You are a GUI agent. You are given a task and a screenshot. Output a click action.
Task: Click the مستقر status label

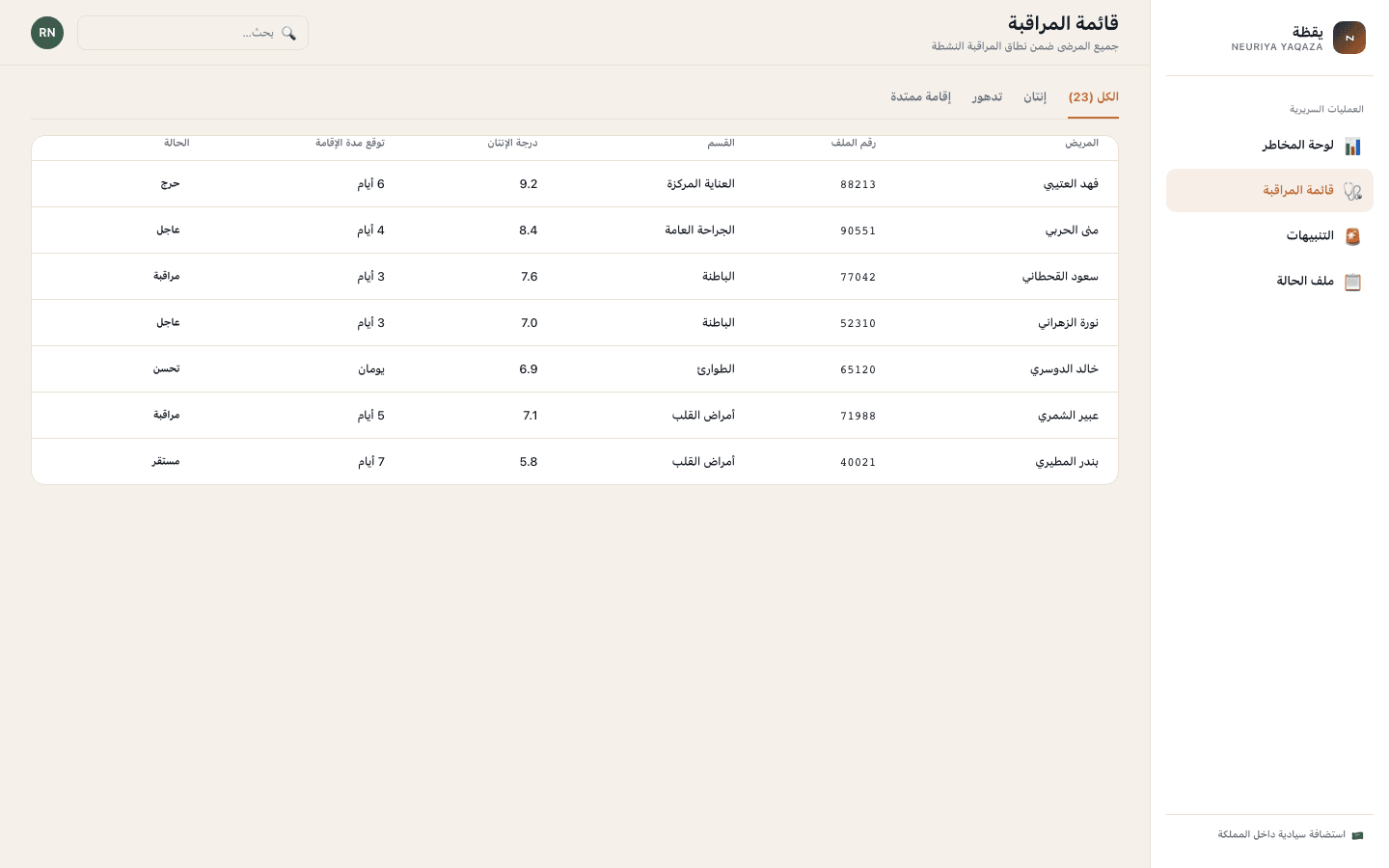166,461
